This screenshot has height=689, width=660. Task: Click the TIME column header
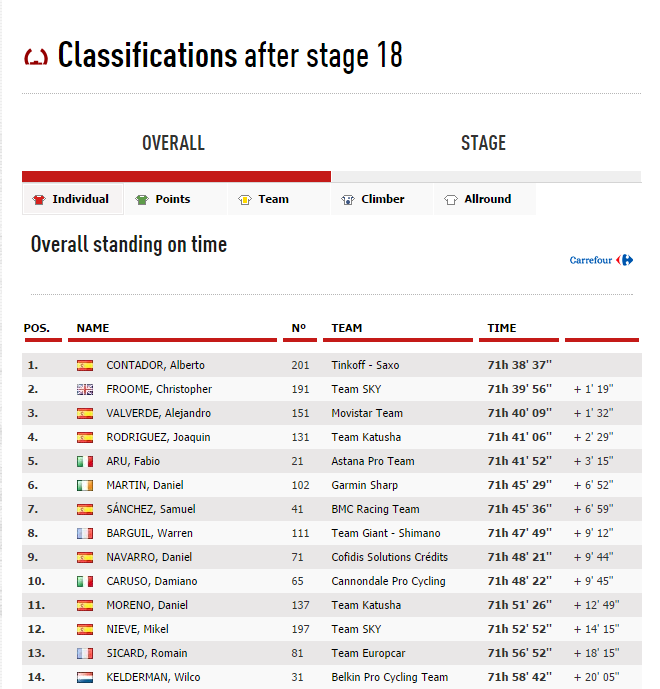coord(502,328)
